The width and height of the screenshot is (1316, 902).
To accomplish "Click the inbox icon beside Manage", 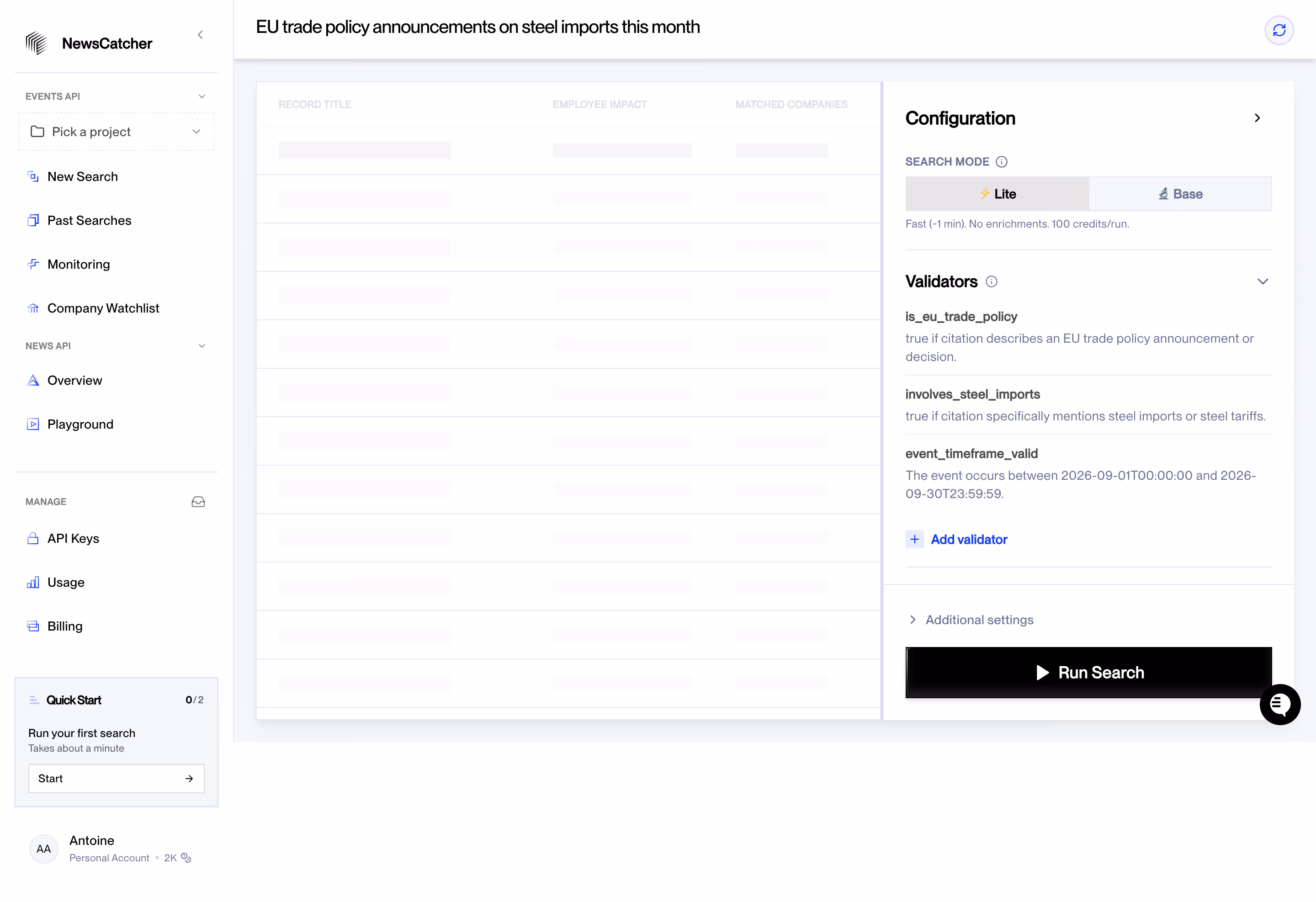I will click(x=198, y=502).
